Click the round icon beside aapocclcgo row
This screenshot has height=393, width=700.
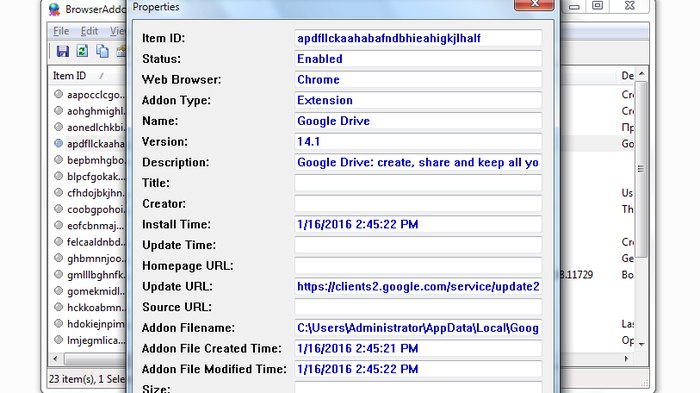tap(58, 94)
